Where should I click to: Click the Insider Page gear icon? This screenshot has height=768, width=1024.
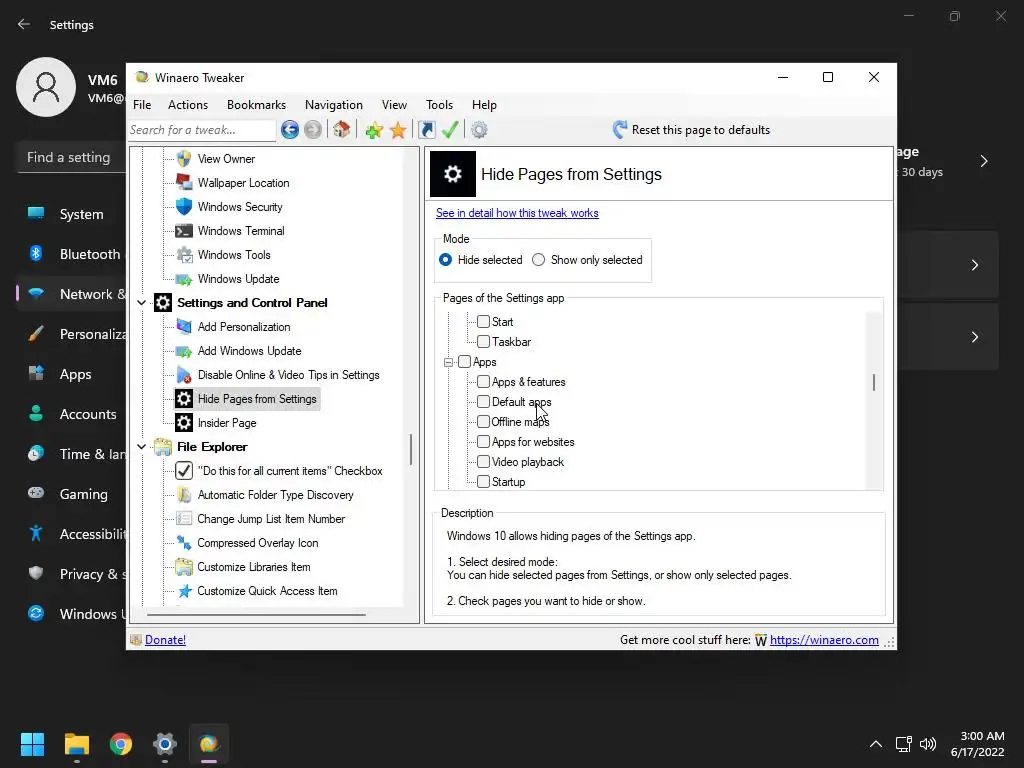click(x=184, y=423)
